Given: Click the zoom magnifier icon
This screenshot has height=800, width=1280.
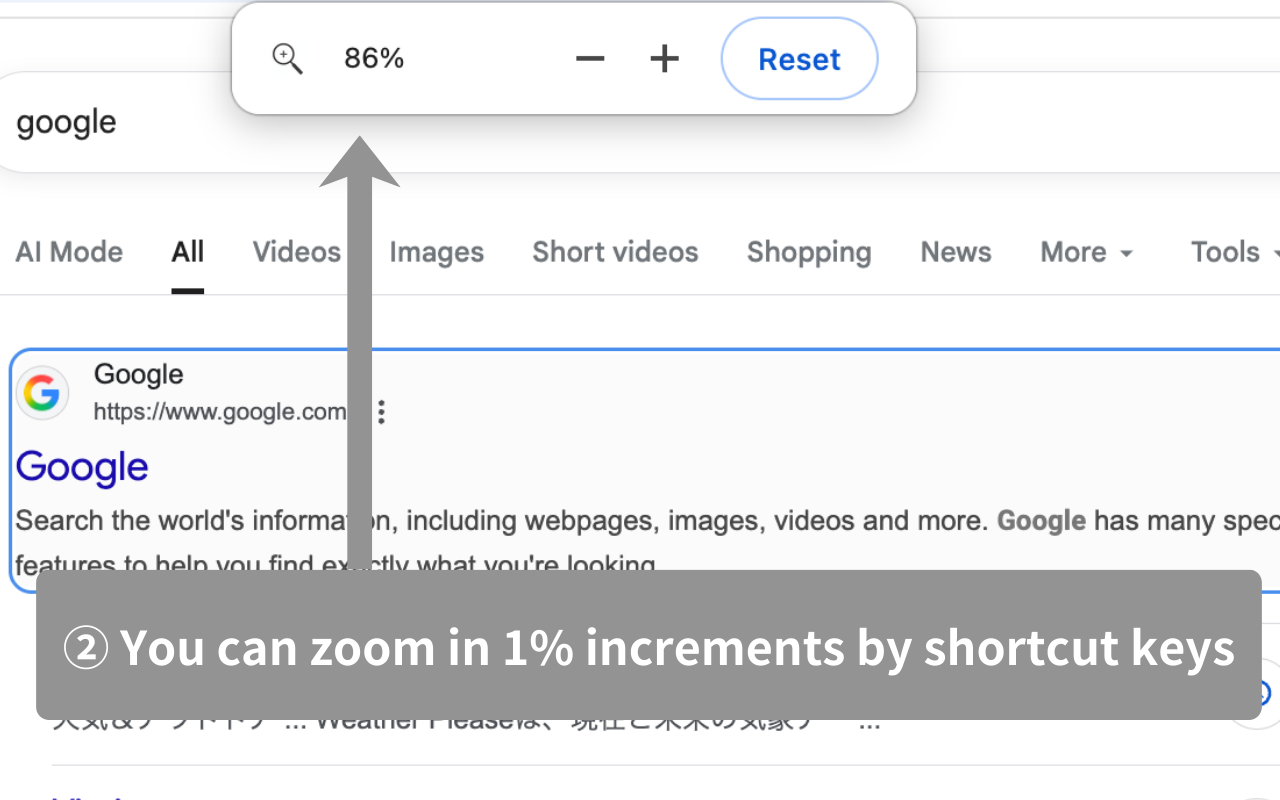Looking at the screenshot, I should pos(287,59).
